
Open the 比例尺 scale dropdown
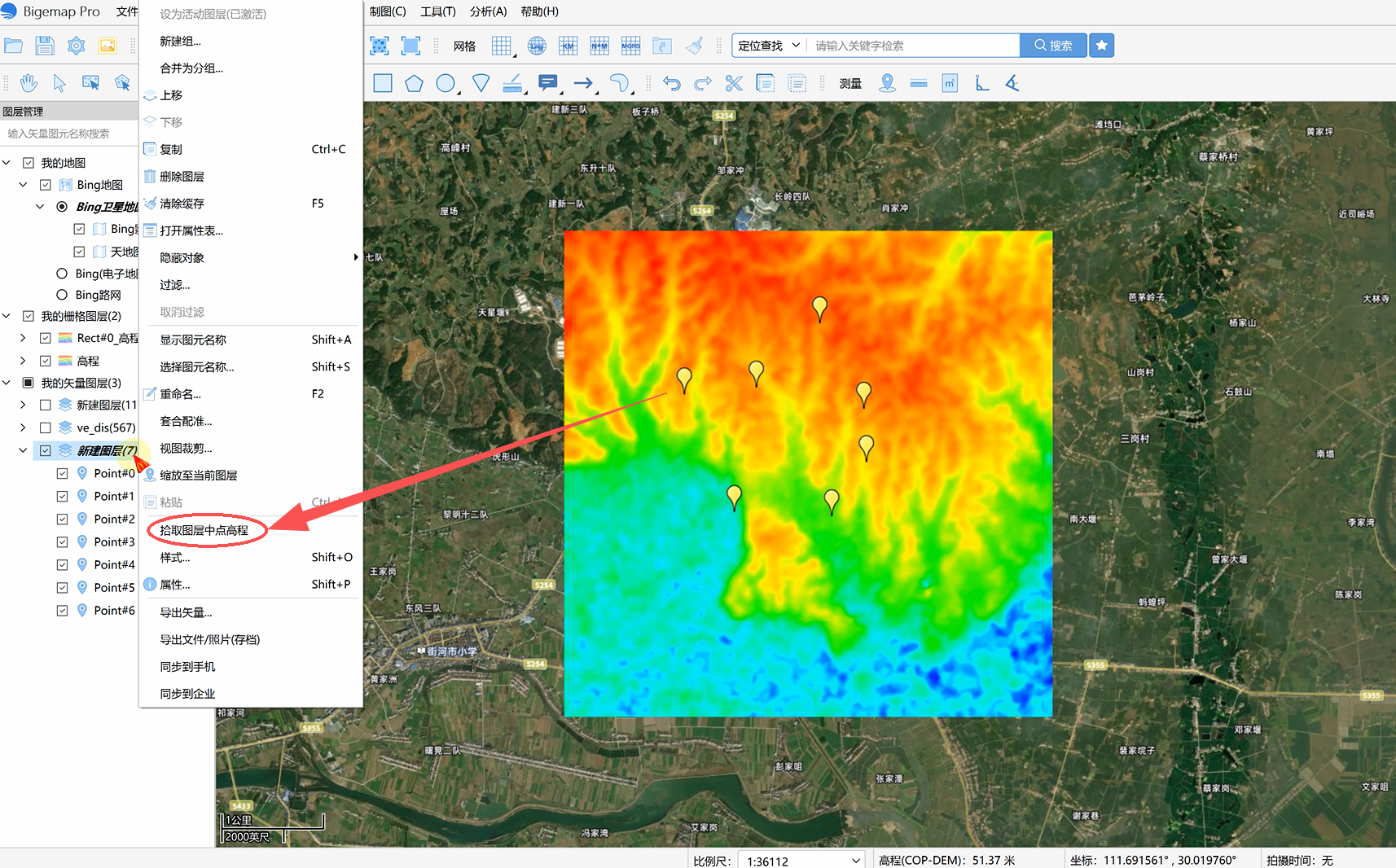click(x=801, y=861)
